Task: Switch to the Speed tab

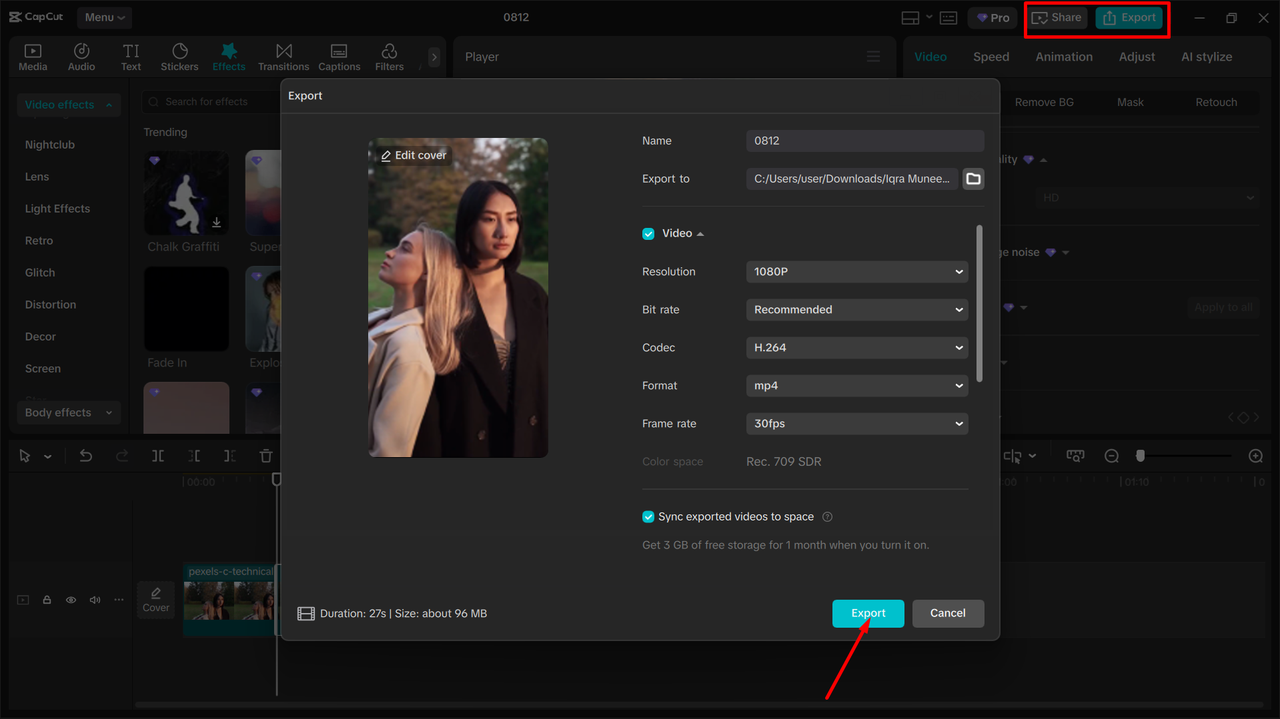Action: [x=991, y=57]
